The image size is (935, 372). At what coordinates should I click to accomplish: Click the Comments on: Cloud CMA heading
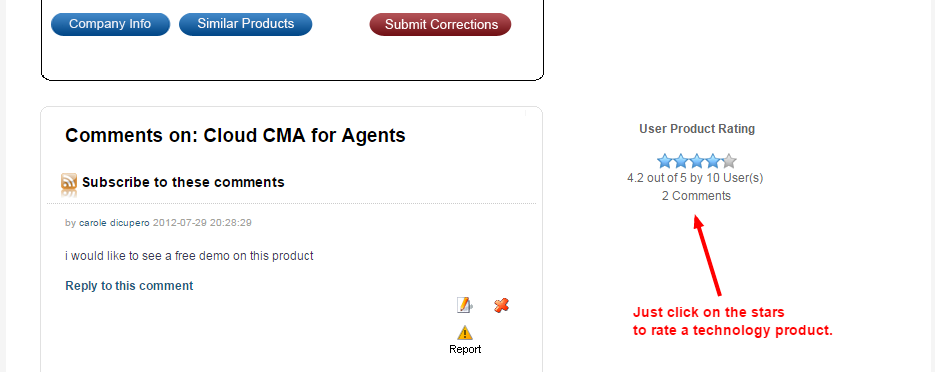tap(235, 135)
